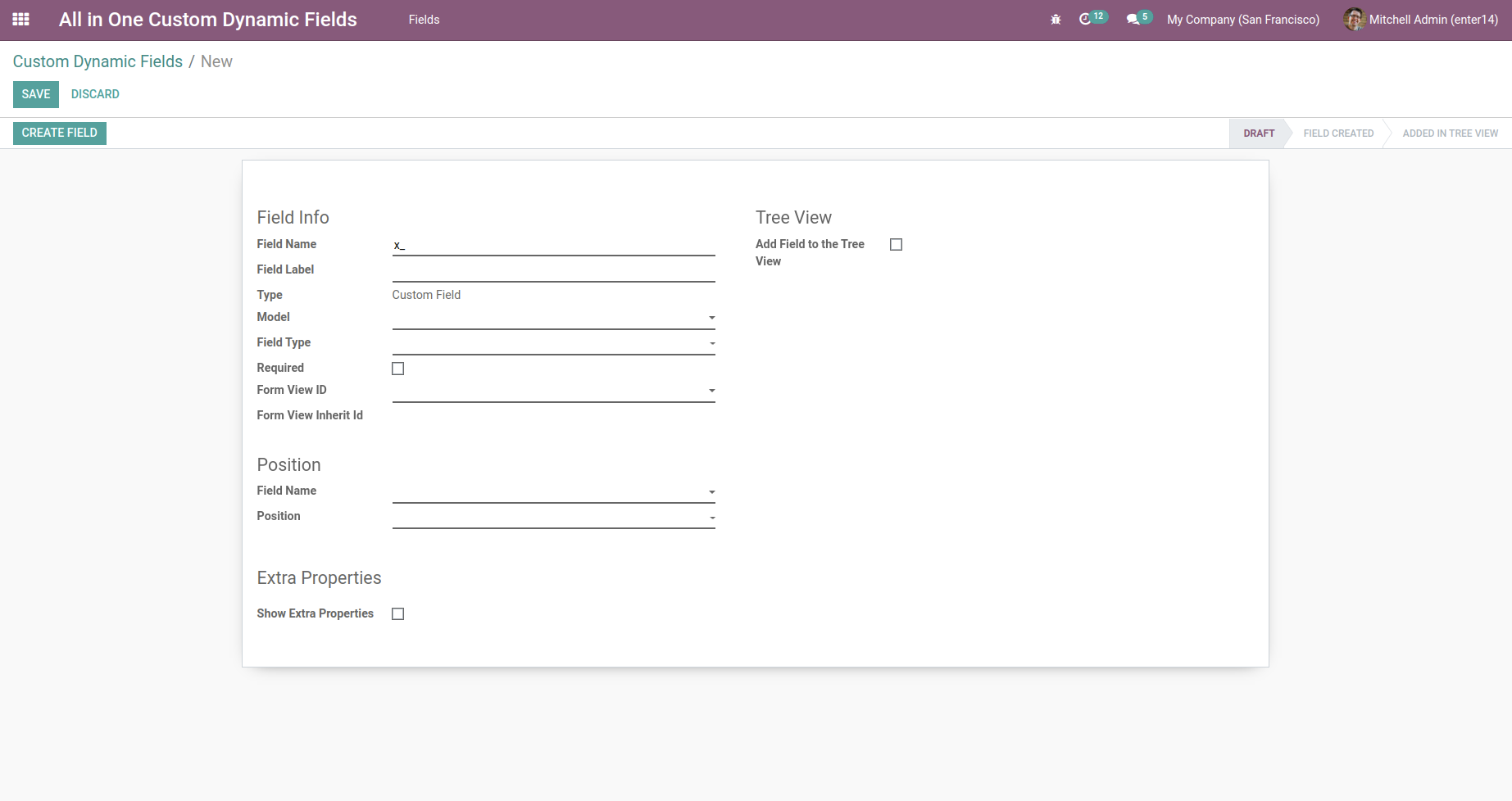Expand the Model dropdown
The height and width of the screenshot is (801, 1512).
(x=553, y=318)
